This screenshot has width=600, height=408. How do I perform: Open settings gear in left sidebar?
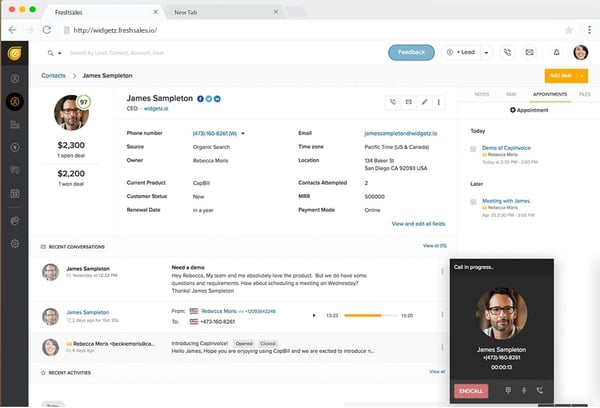[15, 244]
